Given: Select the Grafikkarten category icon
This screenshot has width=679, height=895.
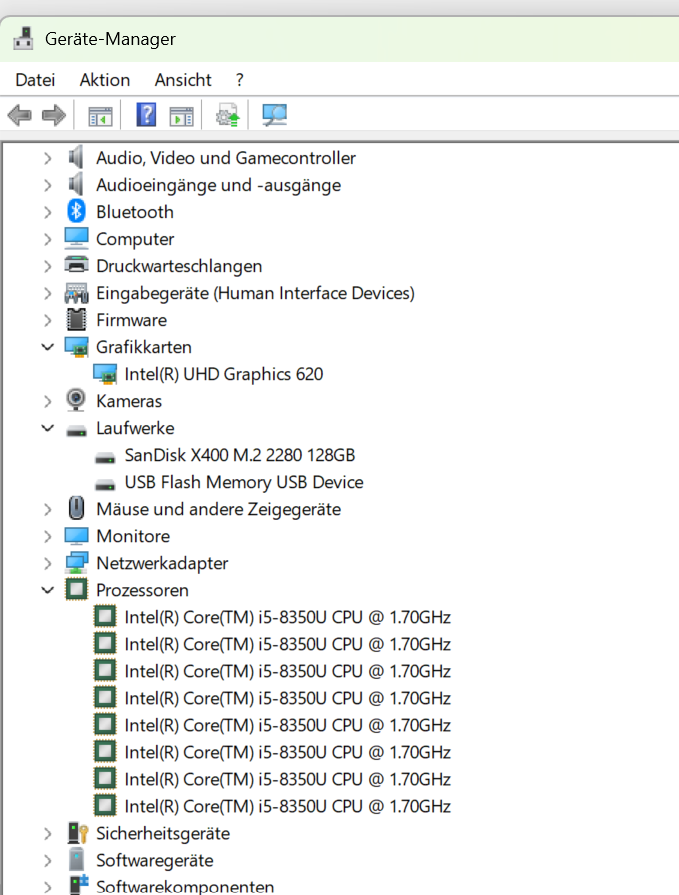Looking at the screenshot, I should point(76,347).
